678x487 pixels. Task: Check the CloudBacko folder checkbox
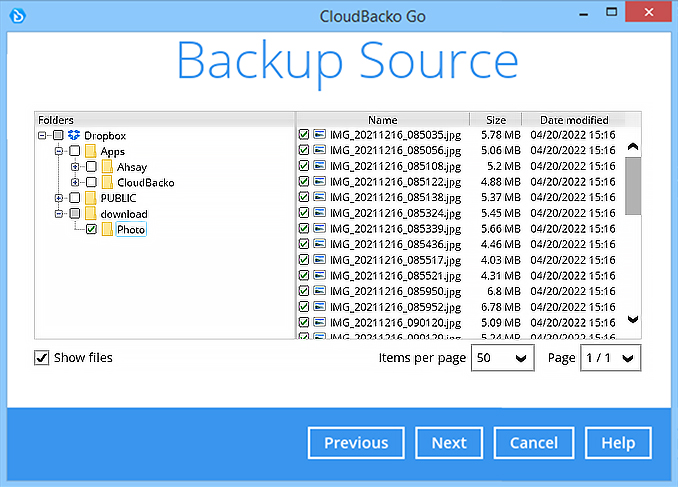[x=91, y=182]
